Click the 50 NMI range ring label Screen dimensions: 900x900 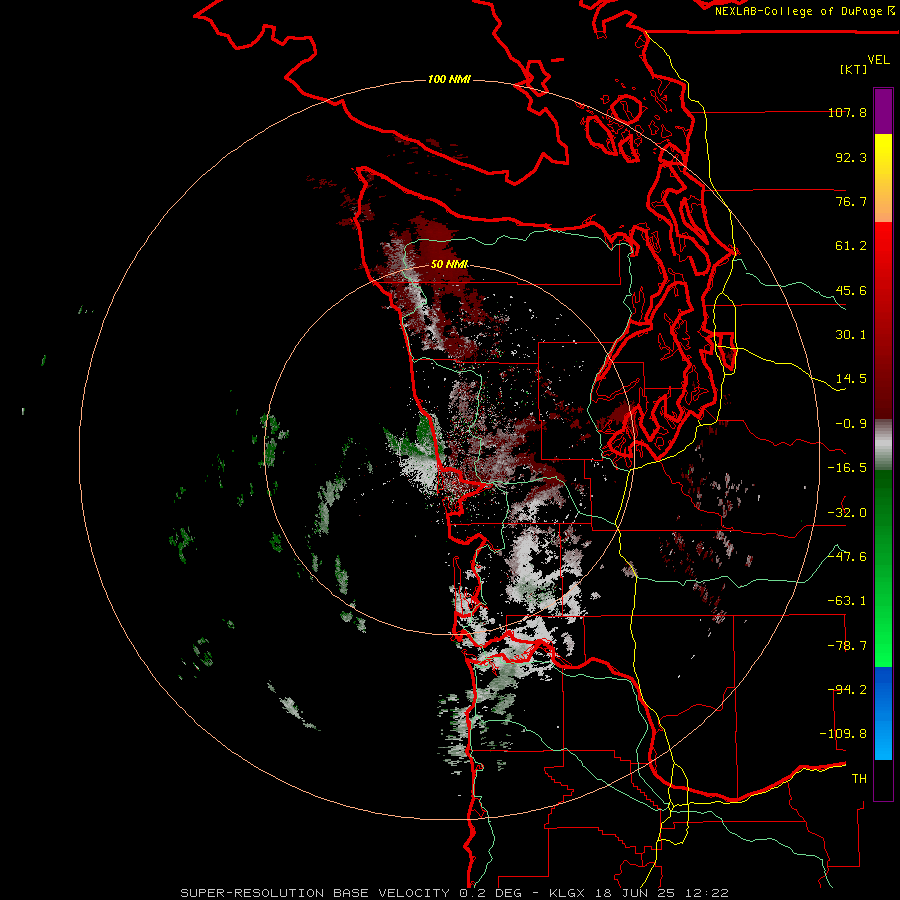click(449, 264)
